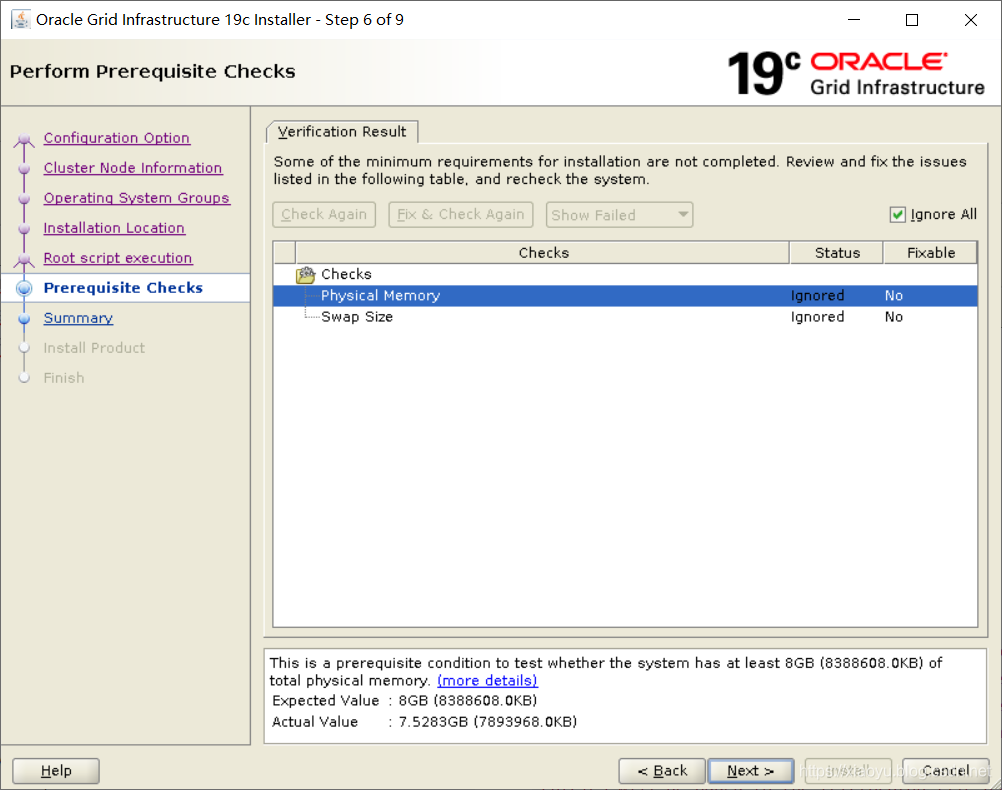Viewport: 1002px width, 790px height.
Task: Click the Help button
Action: click(x=56, y=771)
